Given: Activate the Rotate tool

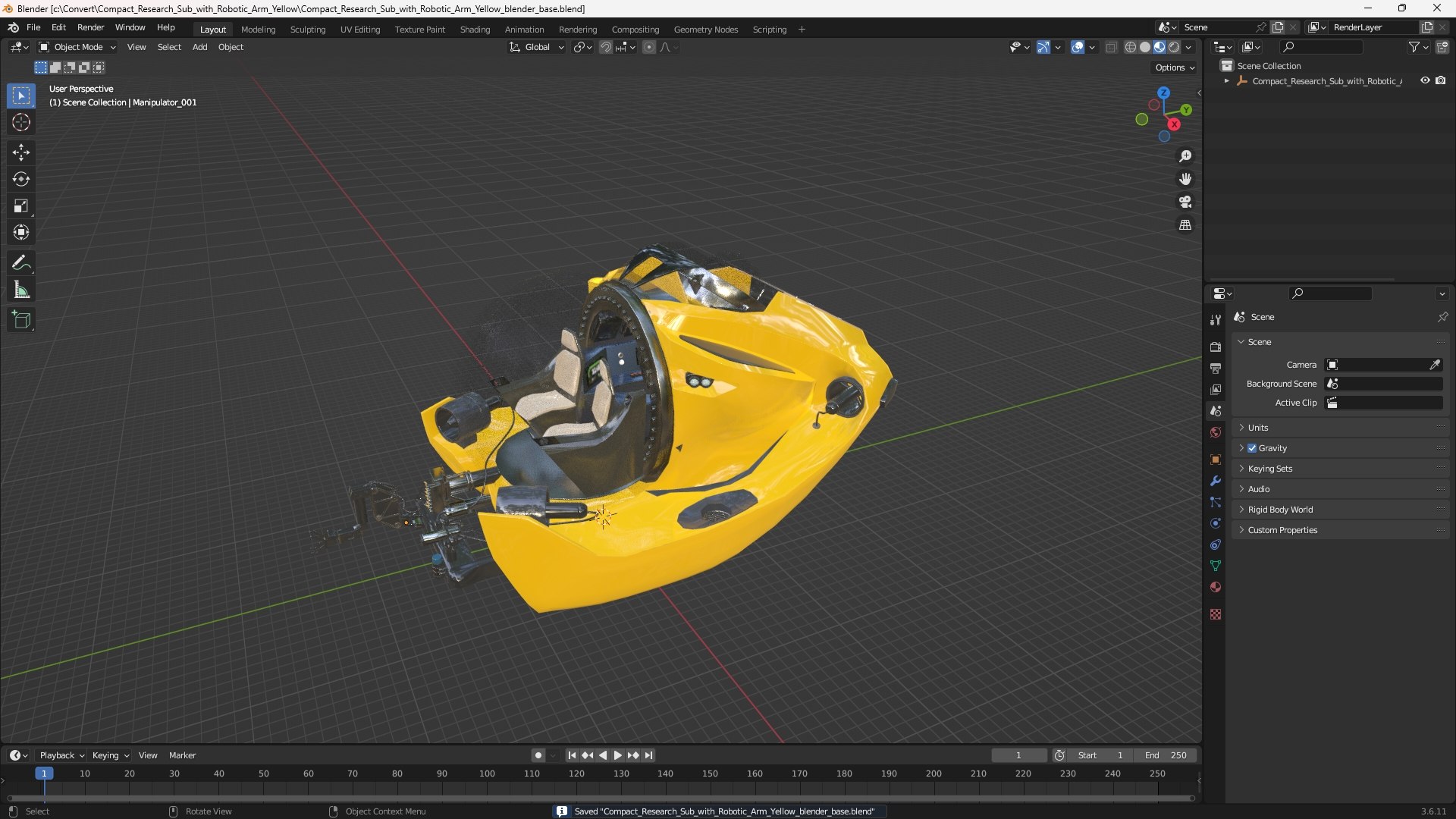Looking at the screenshot, I should click(x=21, y=179).
